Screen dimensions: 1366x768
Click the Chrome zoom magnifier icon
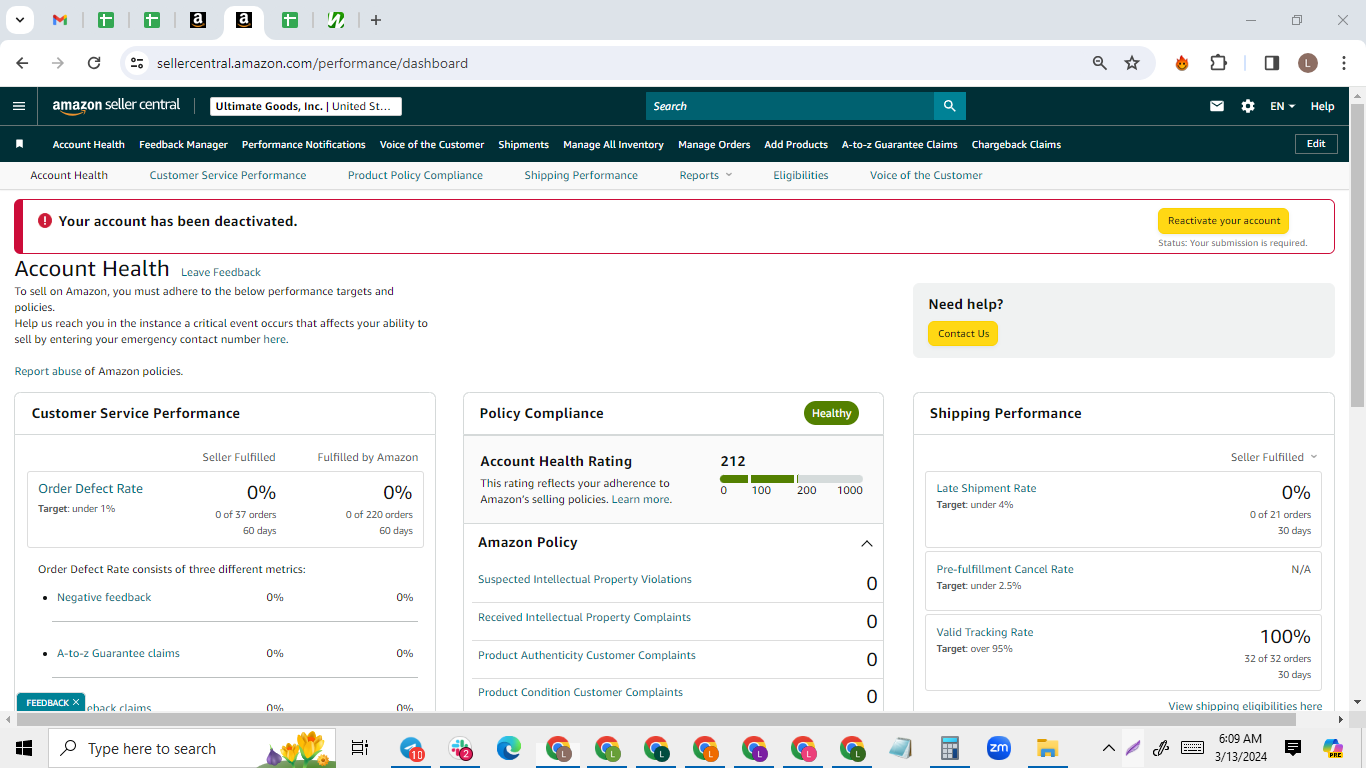1100,63
